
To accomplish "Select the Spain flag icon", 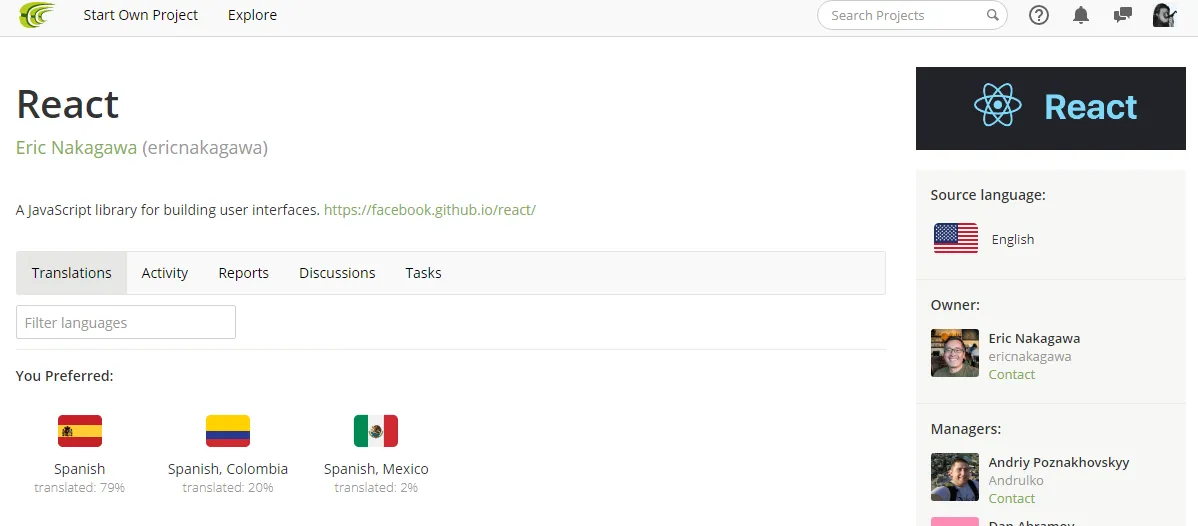I will (79, 430).
